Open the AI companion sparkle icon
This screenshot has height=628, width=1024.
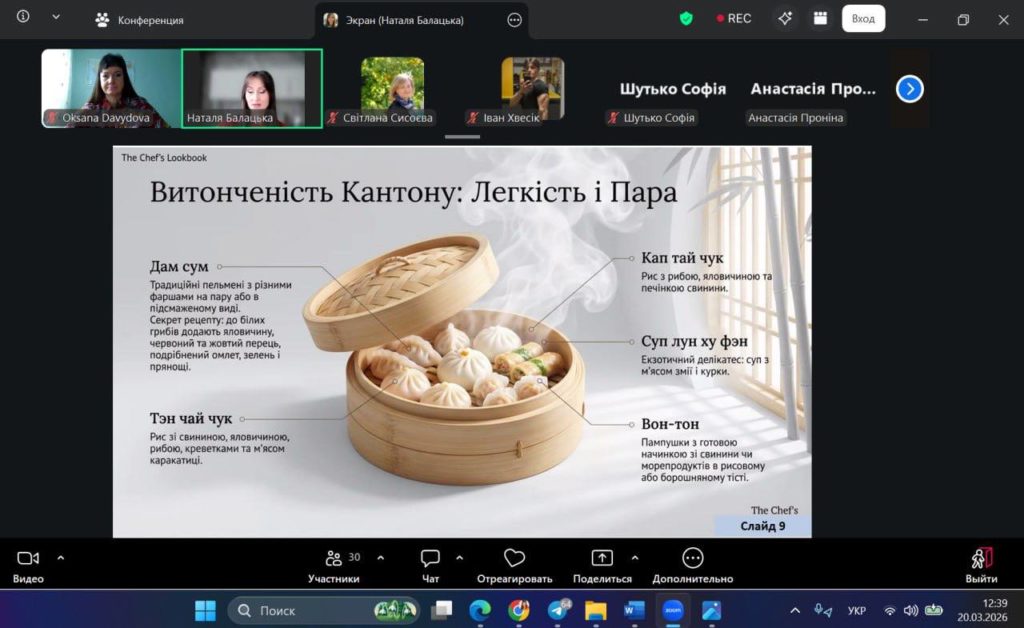point(785,18)
